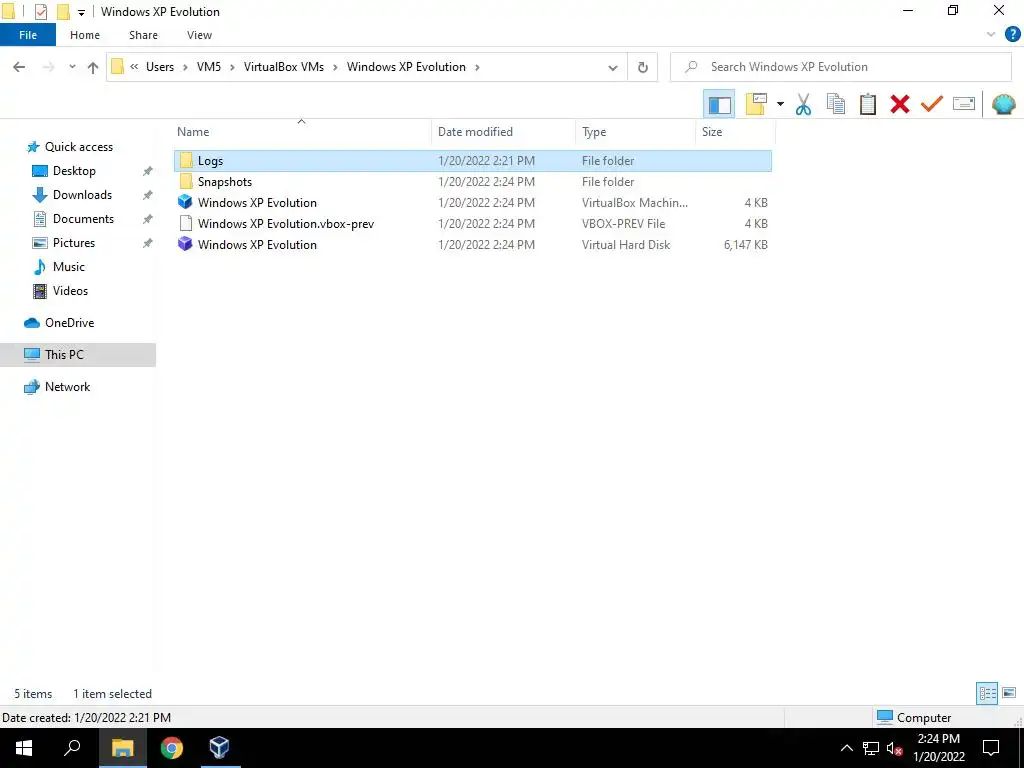This screenshot has height=768, width=1024.
Task: Sort by the Name column header
Action: (x=303, y=132)
